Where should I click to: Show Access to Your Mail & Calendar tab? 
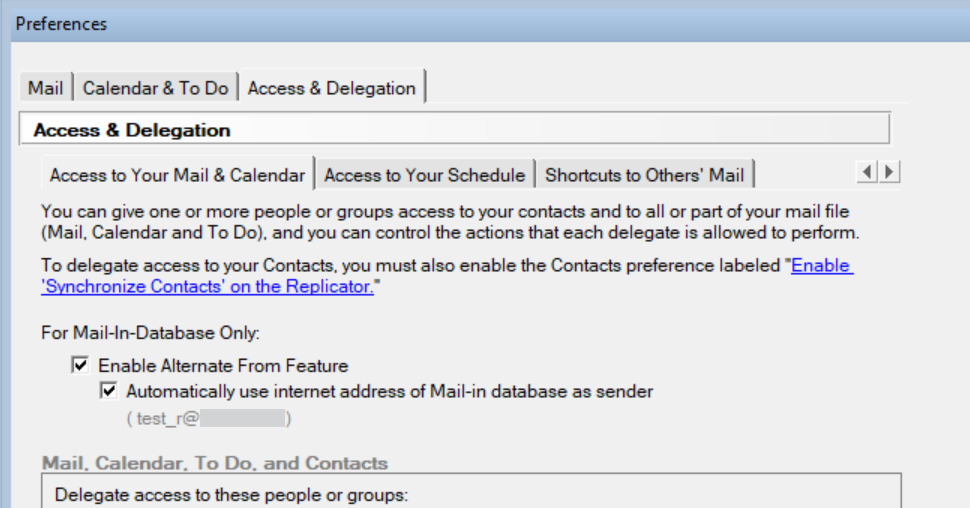177,175
